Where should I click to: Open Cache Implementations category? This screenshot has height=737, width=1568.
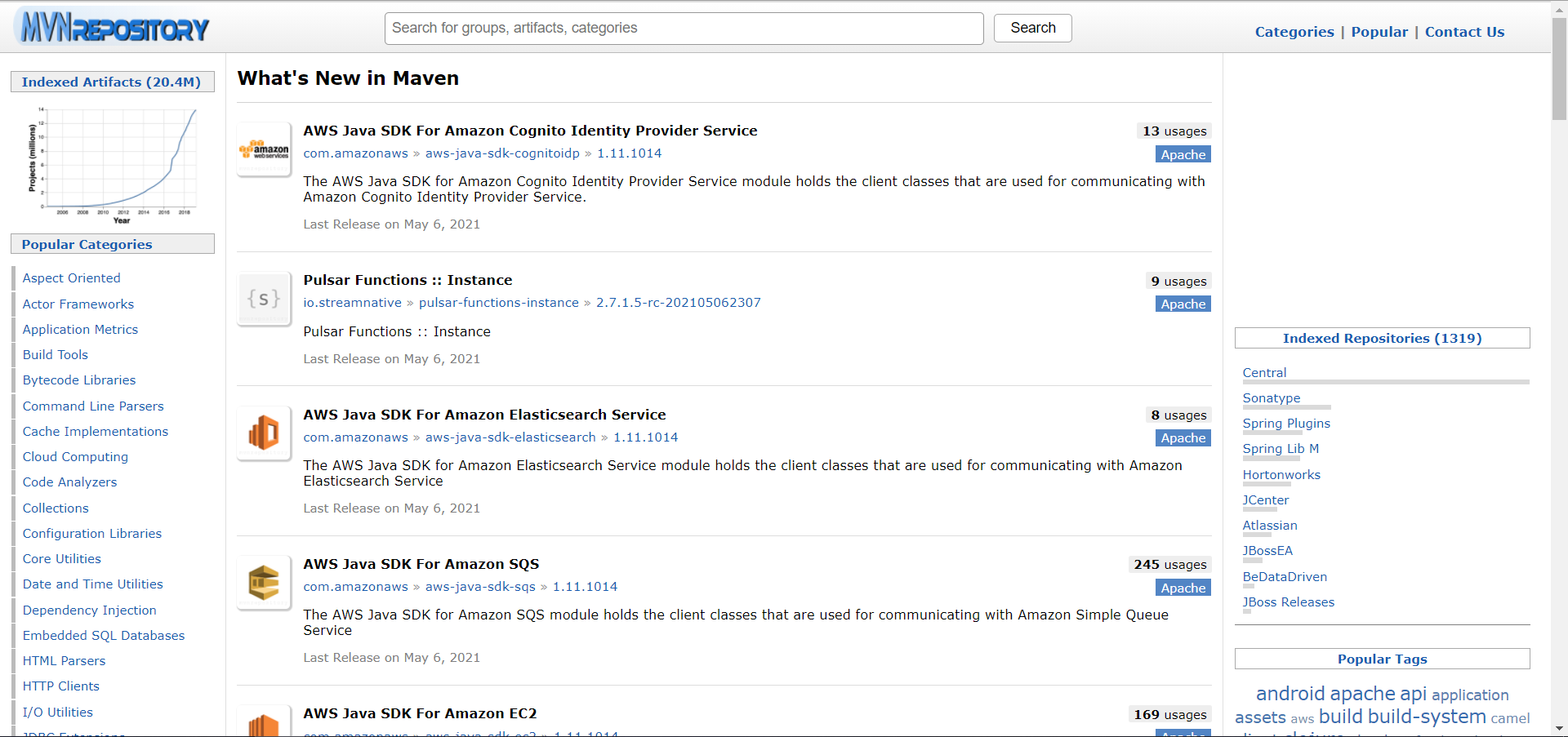[96, 432]
